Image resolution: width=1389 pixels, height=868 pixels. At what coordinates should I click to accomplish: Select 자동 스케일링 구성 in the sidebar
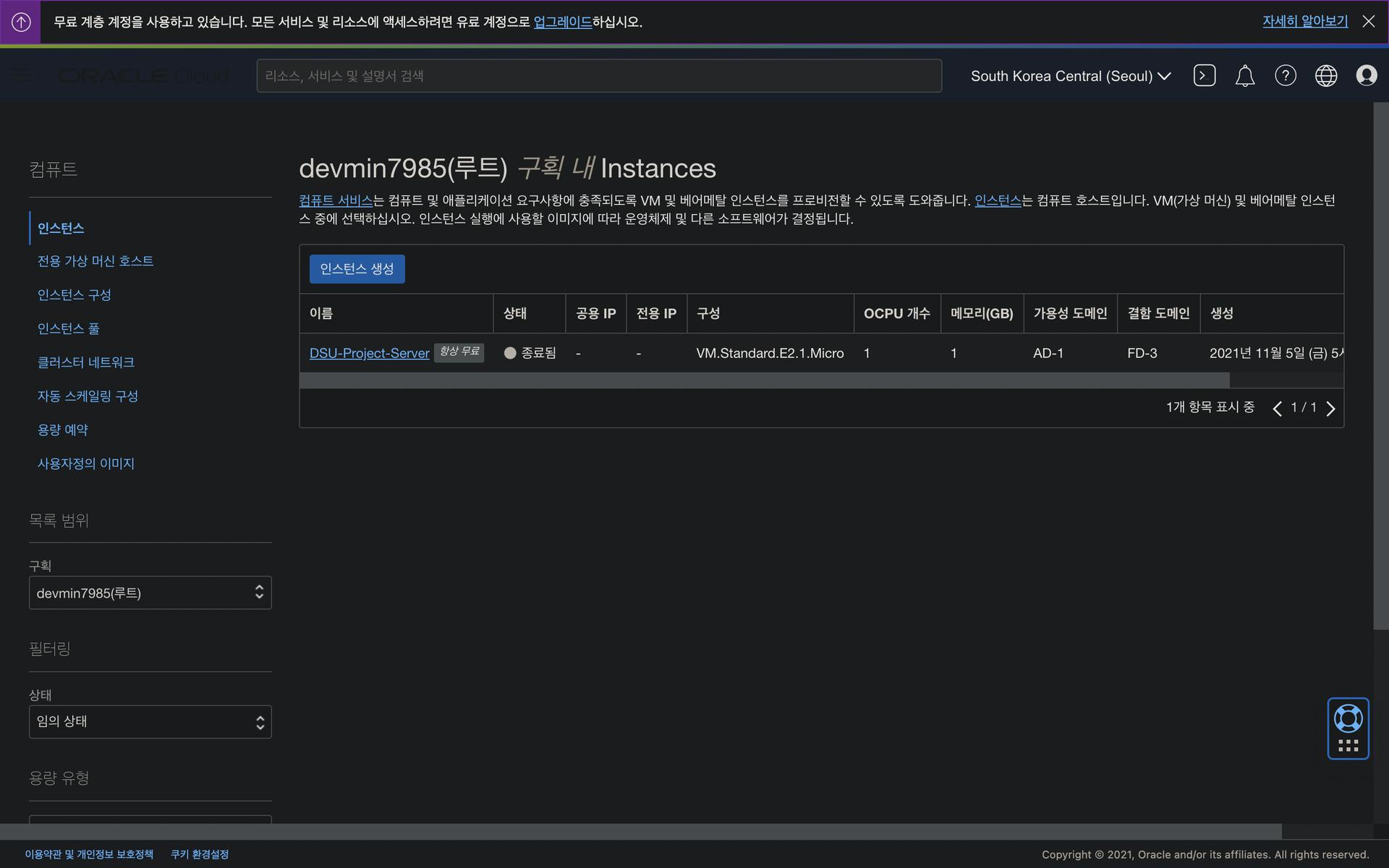click(x=88, y=396)
